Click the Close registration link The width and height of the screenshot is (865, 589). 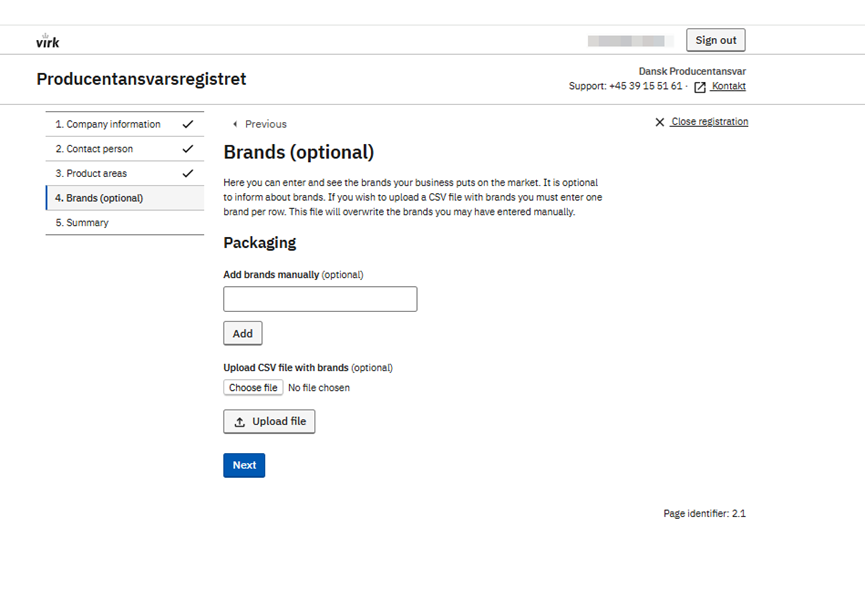tap(709, 122)
